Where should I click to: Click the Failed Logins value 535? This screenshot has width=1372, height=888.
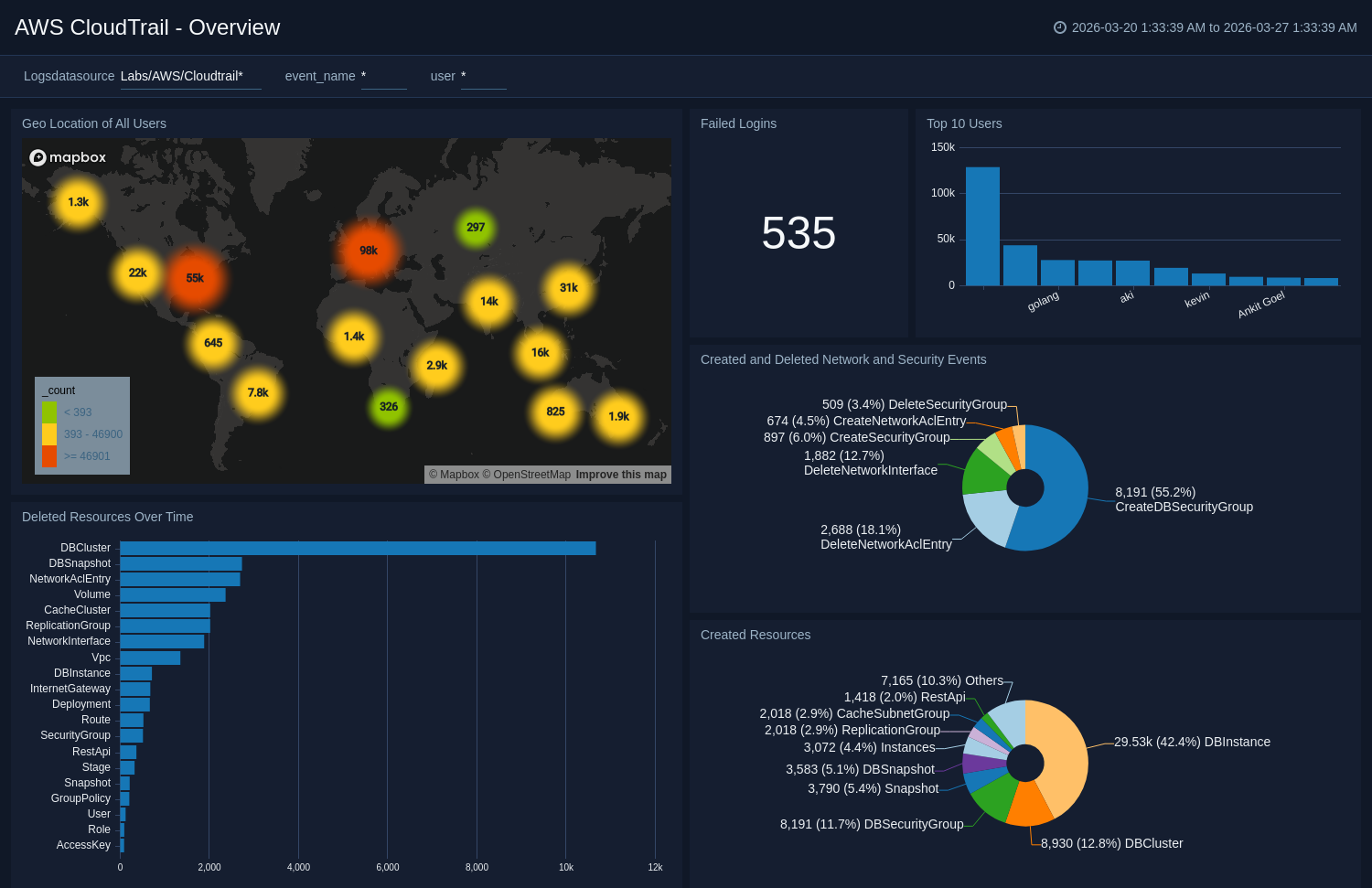(799, 233)
